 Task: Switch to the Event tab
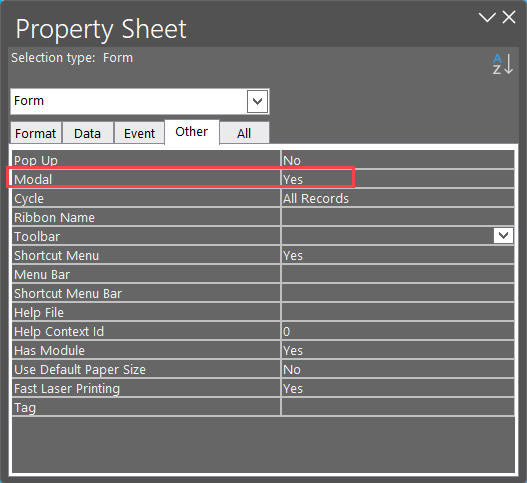(x=139, y=133)
